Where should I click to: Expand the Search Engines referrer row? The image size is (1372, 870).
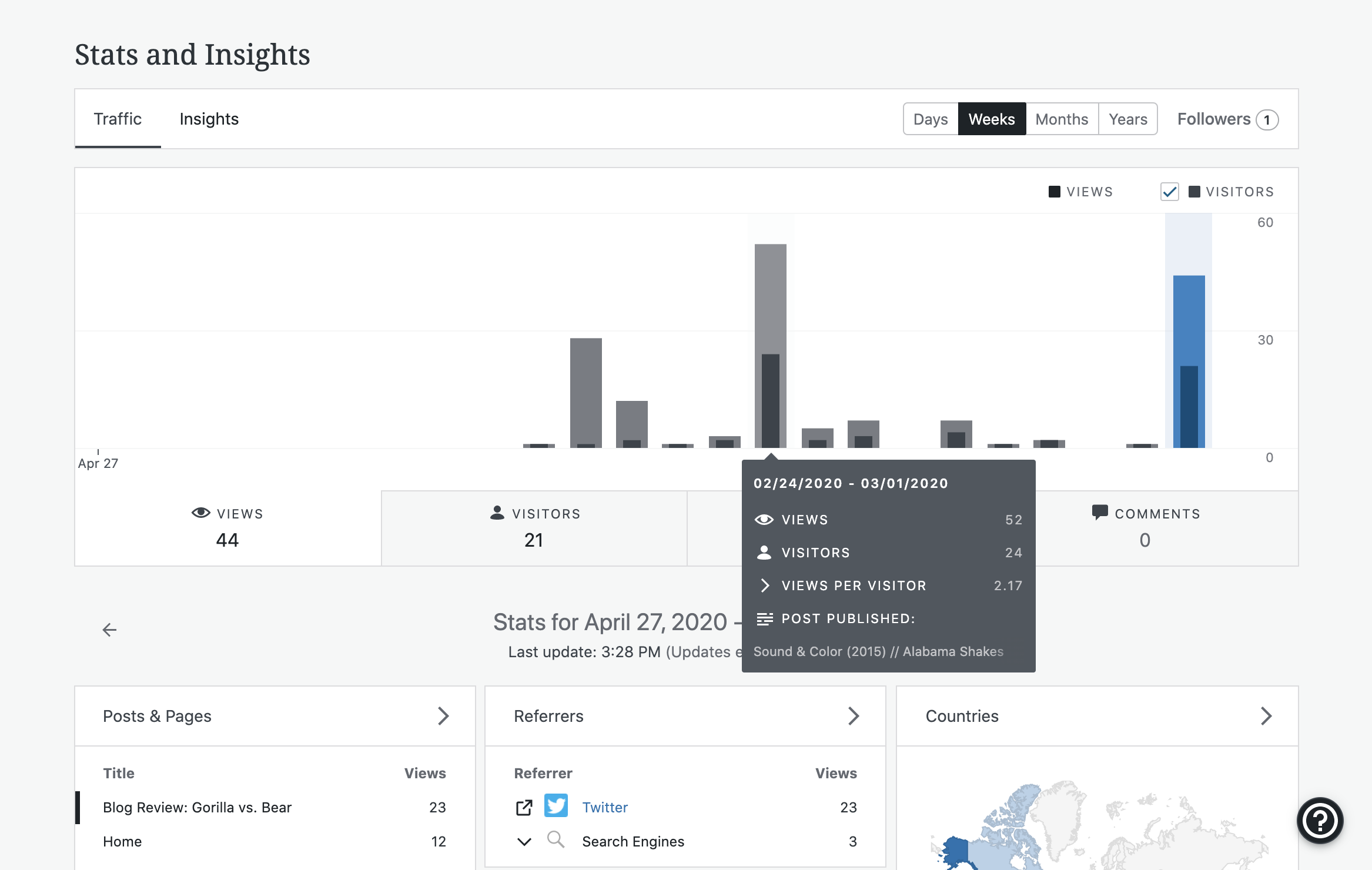524,842
